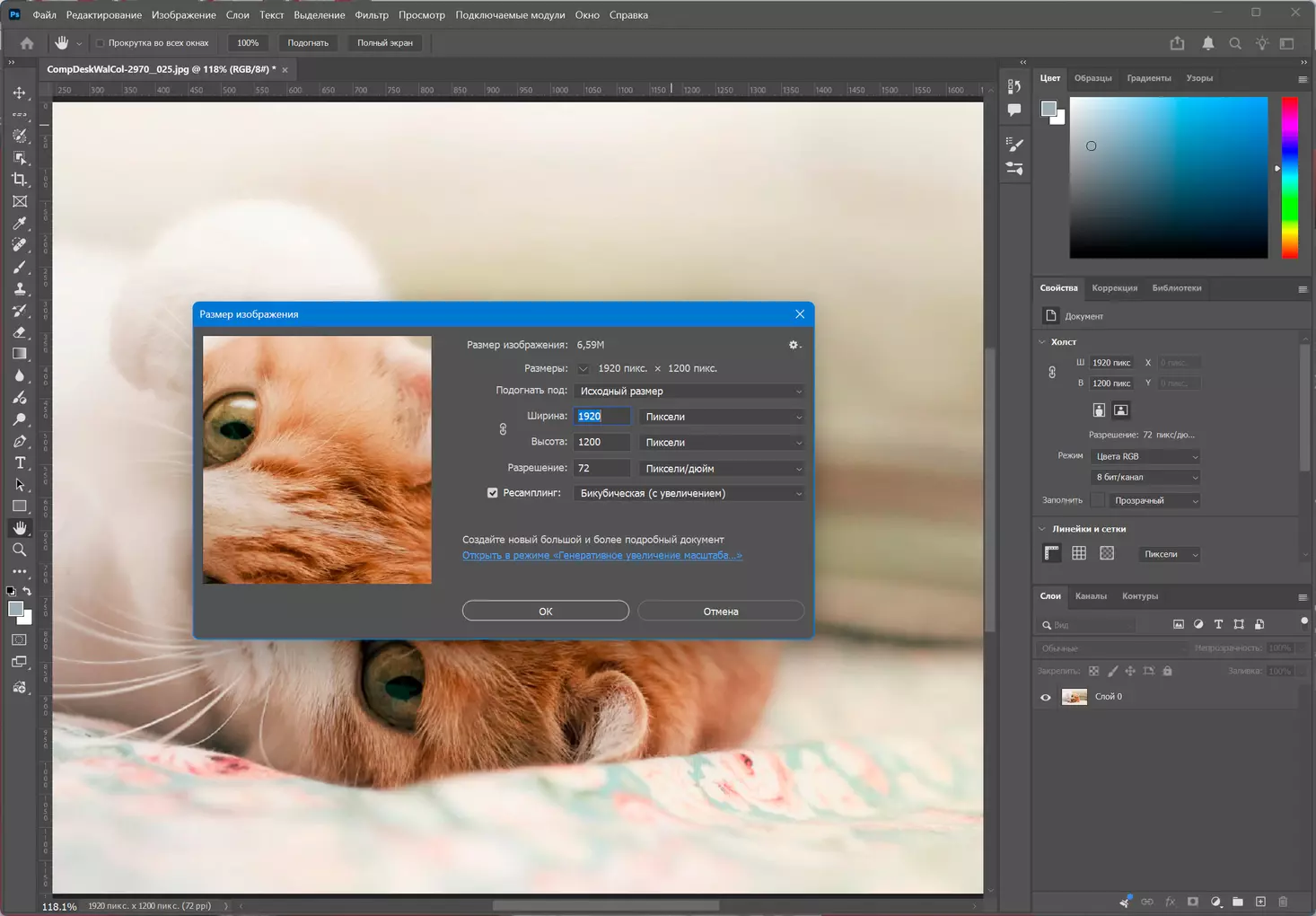Image resolution: width=1316 pixels, height=916 pixels.
Task: Switch to the Каналы tab
Action: [x=1091, y=596]
